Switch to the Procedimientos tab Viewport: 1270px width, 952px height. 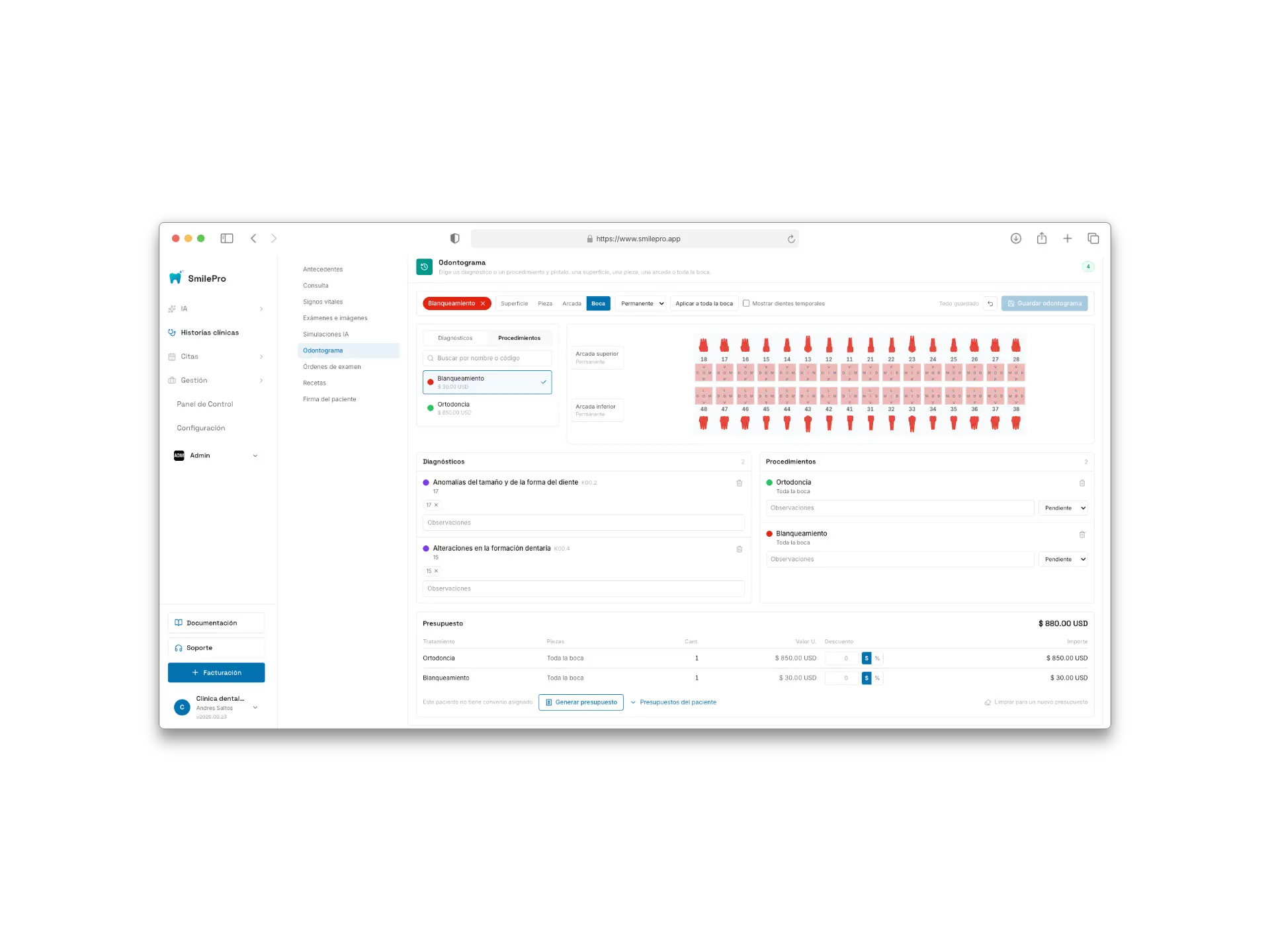[x=519, y=338]
